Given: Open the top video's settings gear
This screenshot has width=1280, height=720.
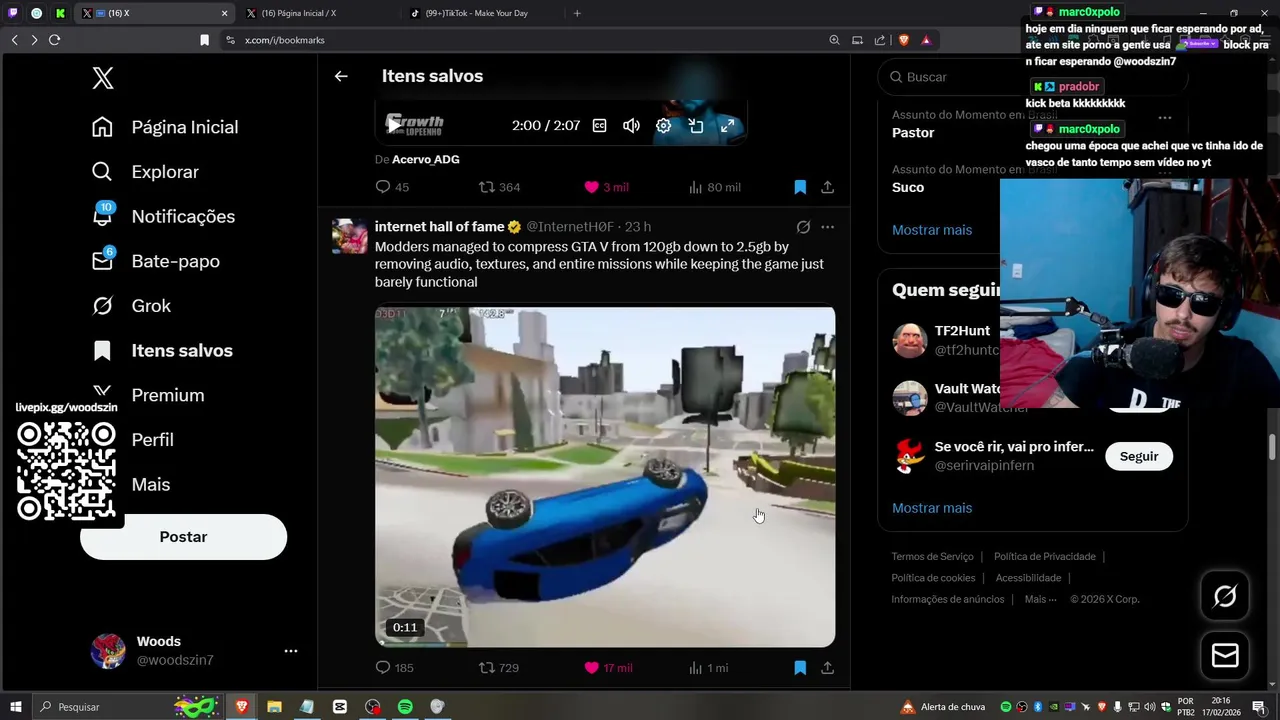Looking at the screenshot, I should point(663,126).
